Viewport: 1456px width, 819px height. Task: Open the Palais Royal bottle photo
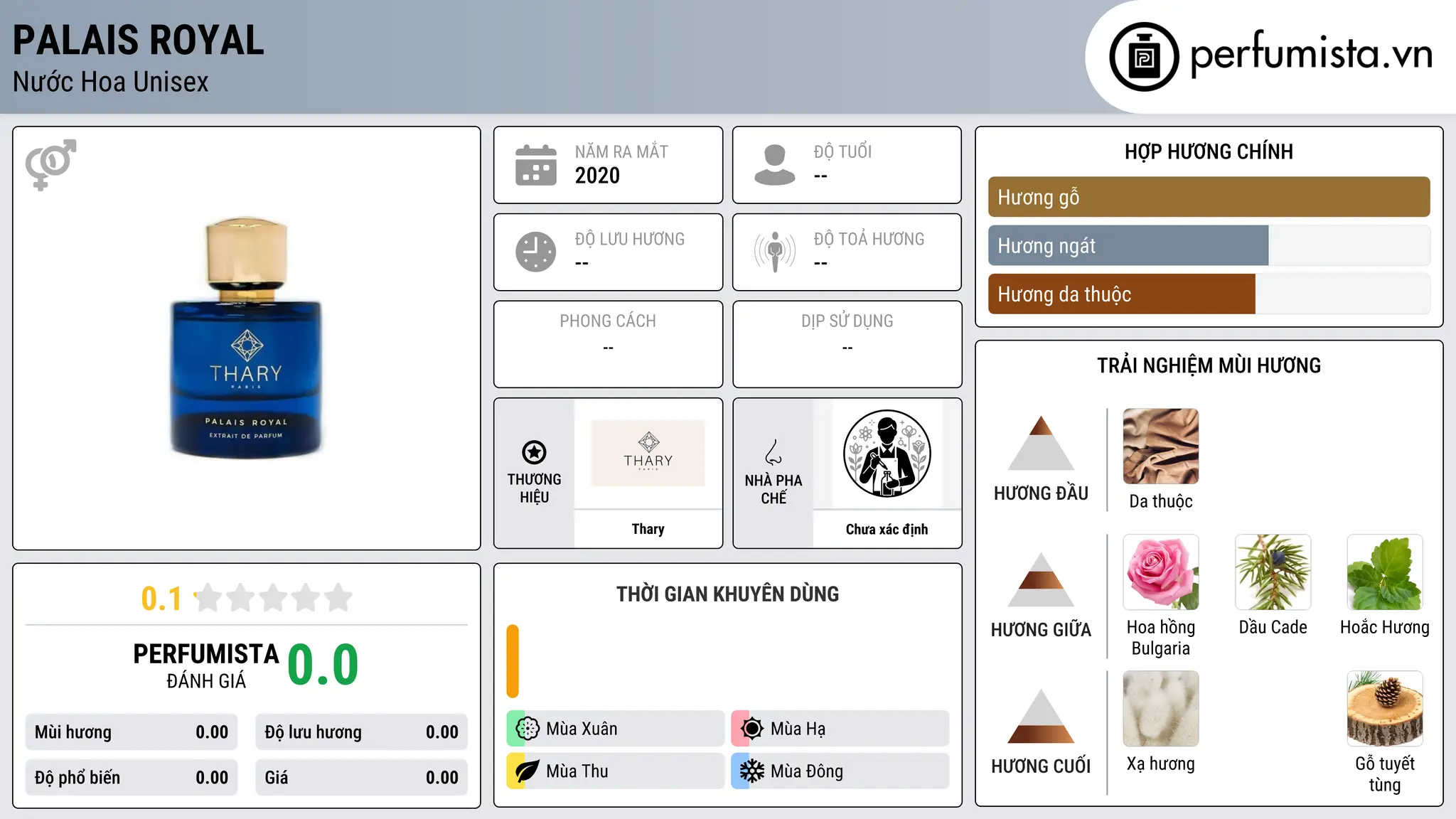(x=246, y=337)
